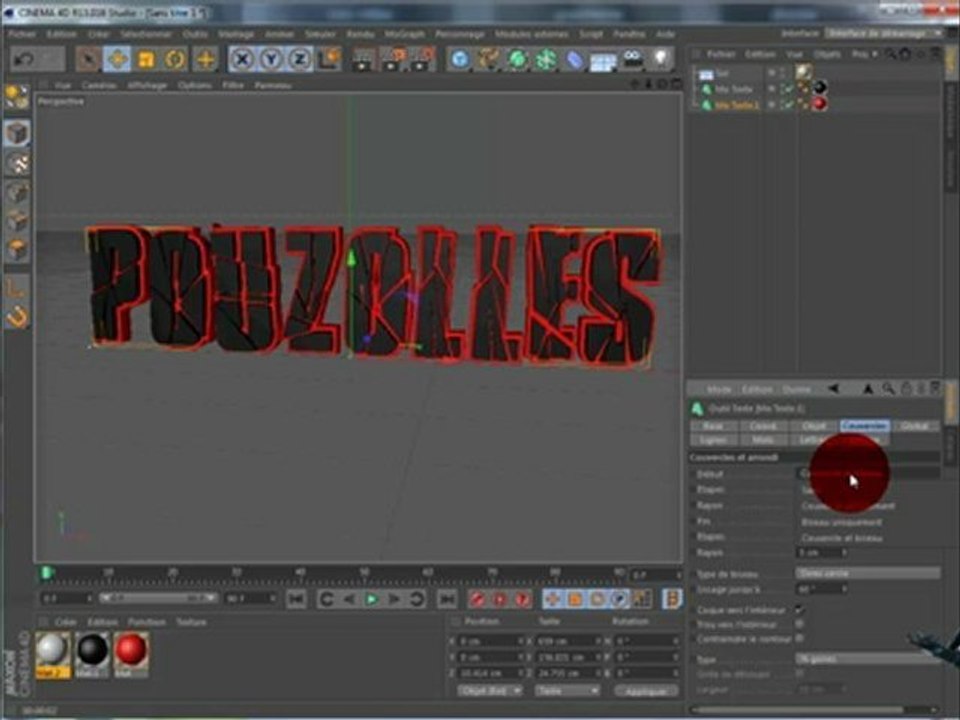
Task: Open the Script menu
Action: pos(591,34)
